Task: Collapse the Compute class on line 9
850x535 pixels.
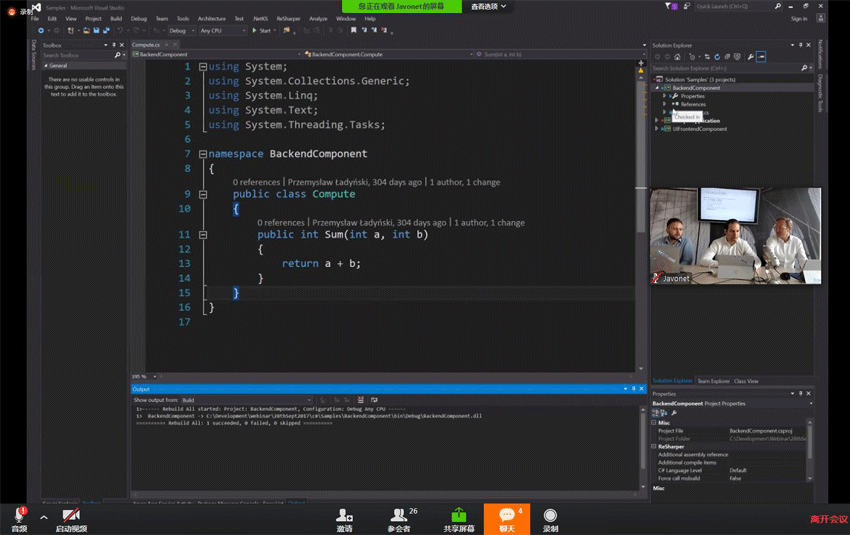Action: (203, 194)
